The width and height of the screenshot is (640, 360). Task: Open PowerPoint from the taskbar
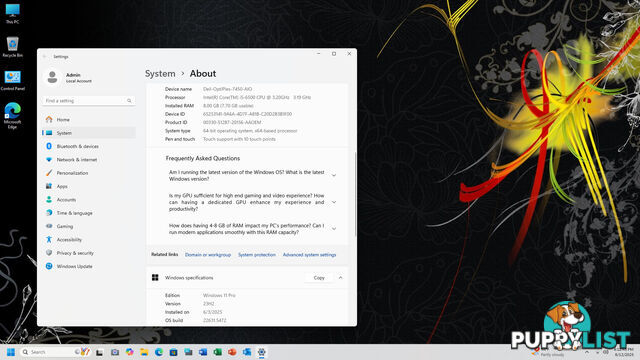(232, 352)
